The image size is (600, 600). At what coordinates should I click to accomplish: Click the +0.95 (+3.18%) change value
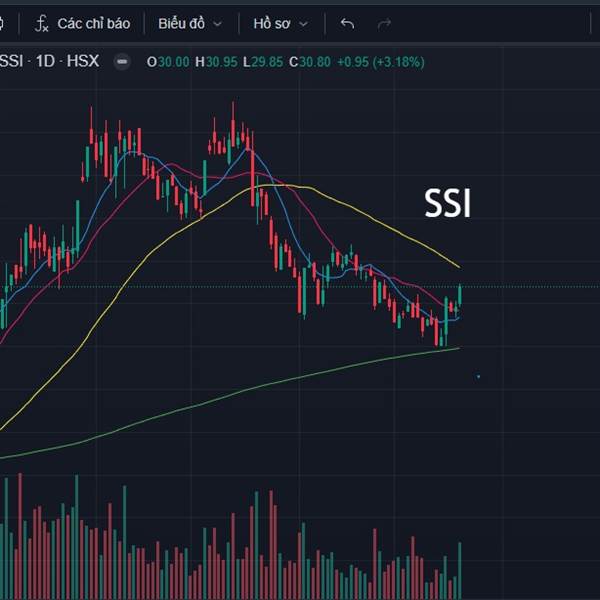tap(380, 62)
